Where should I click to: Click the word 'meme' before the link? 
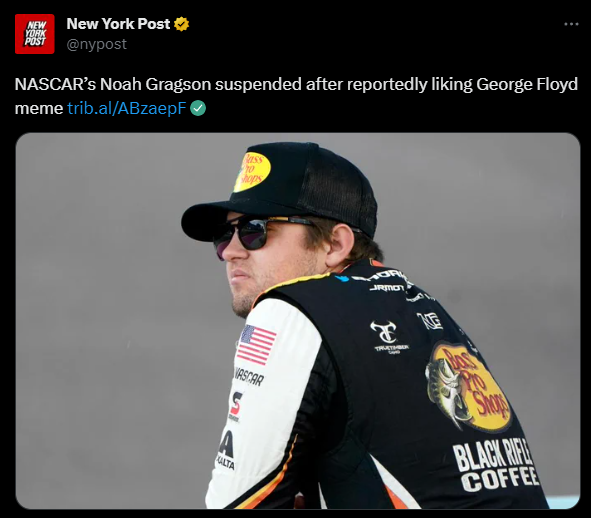(x=38, y=109)
